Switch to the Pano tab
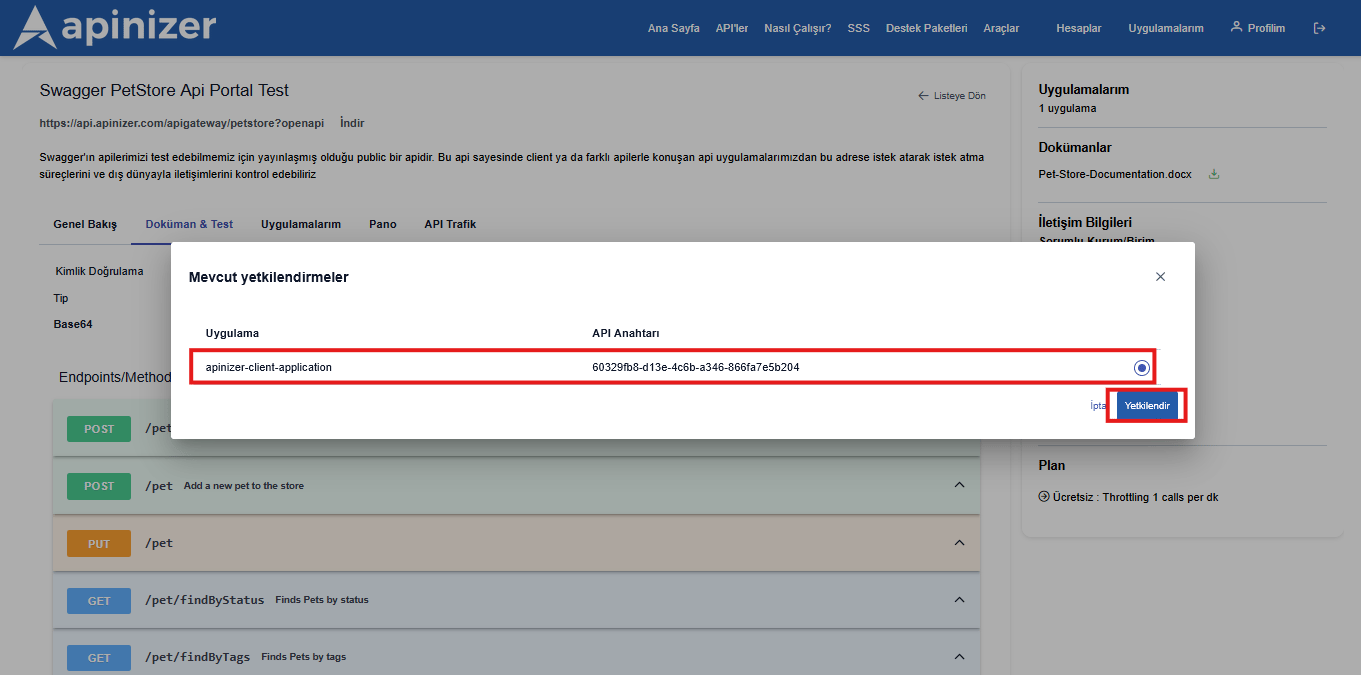 [x=383, y=224]
